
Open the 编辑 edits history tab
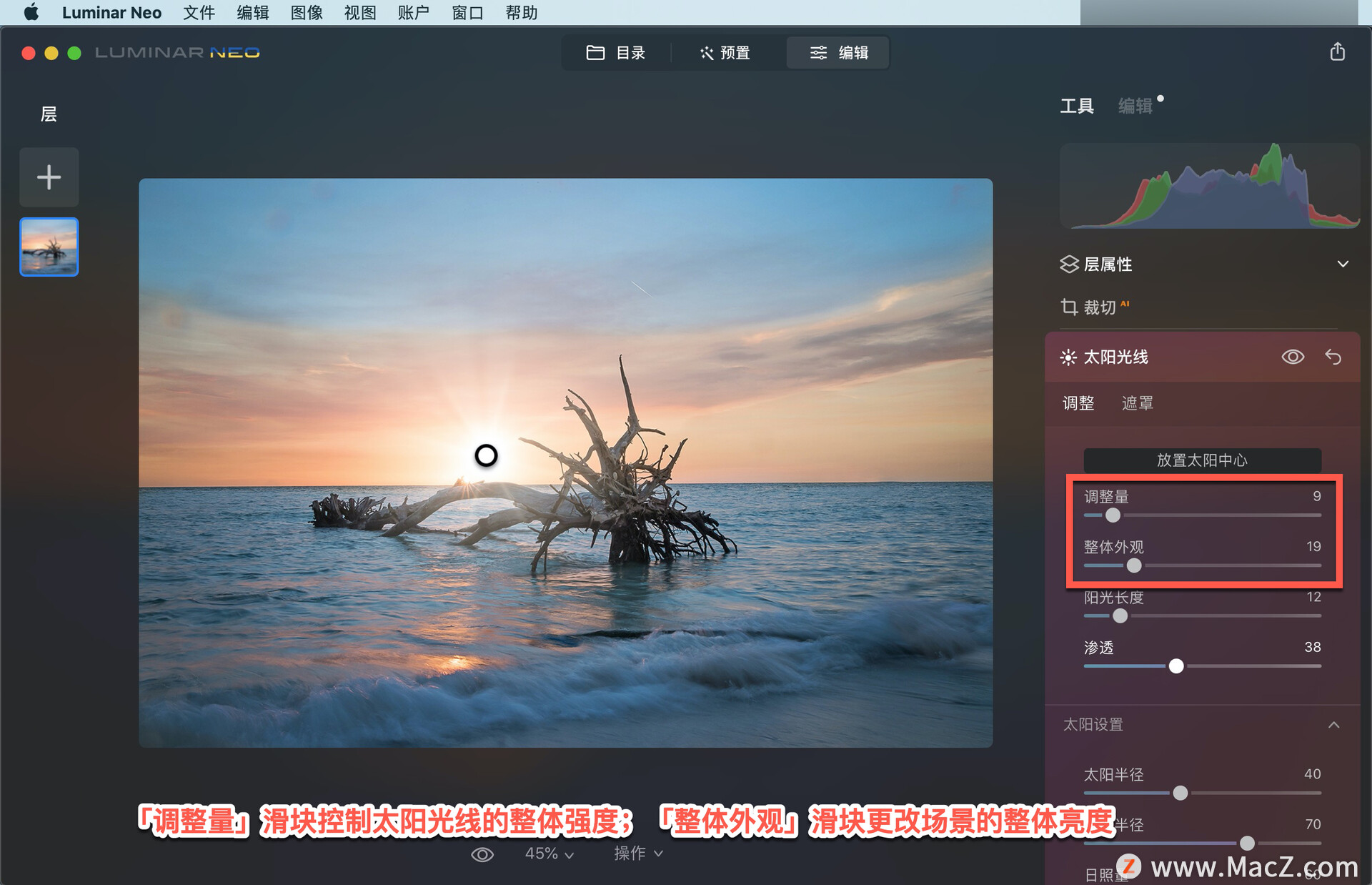click(1135, 106)
